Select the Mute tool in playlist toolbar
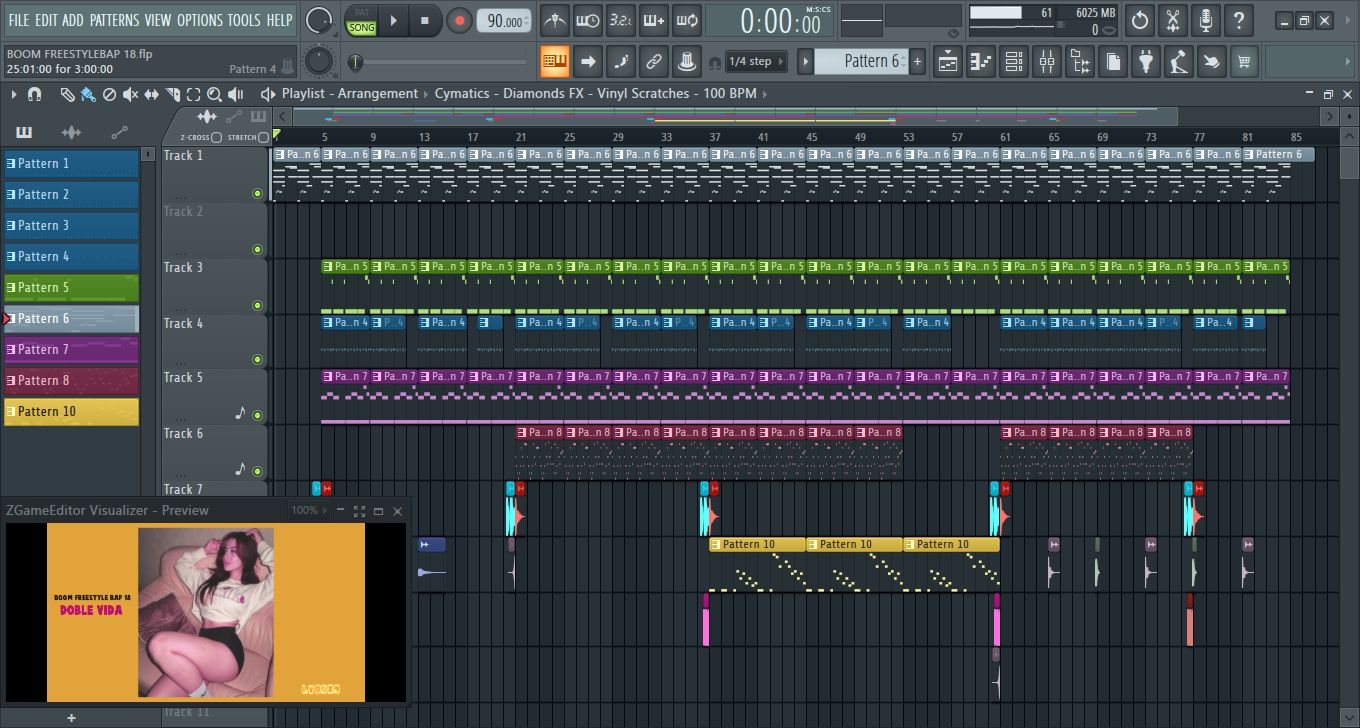The image size is (1360, 728). pos(130,94)
